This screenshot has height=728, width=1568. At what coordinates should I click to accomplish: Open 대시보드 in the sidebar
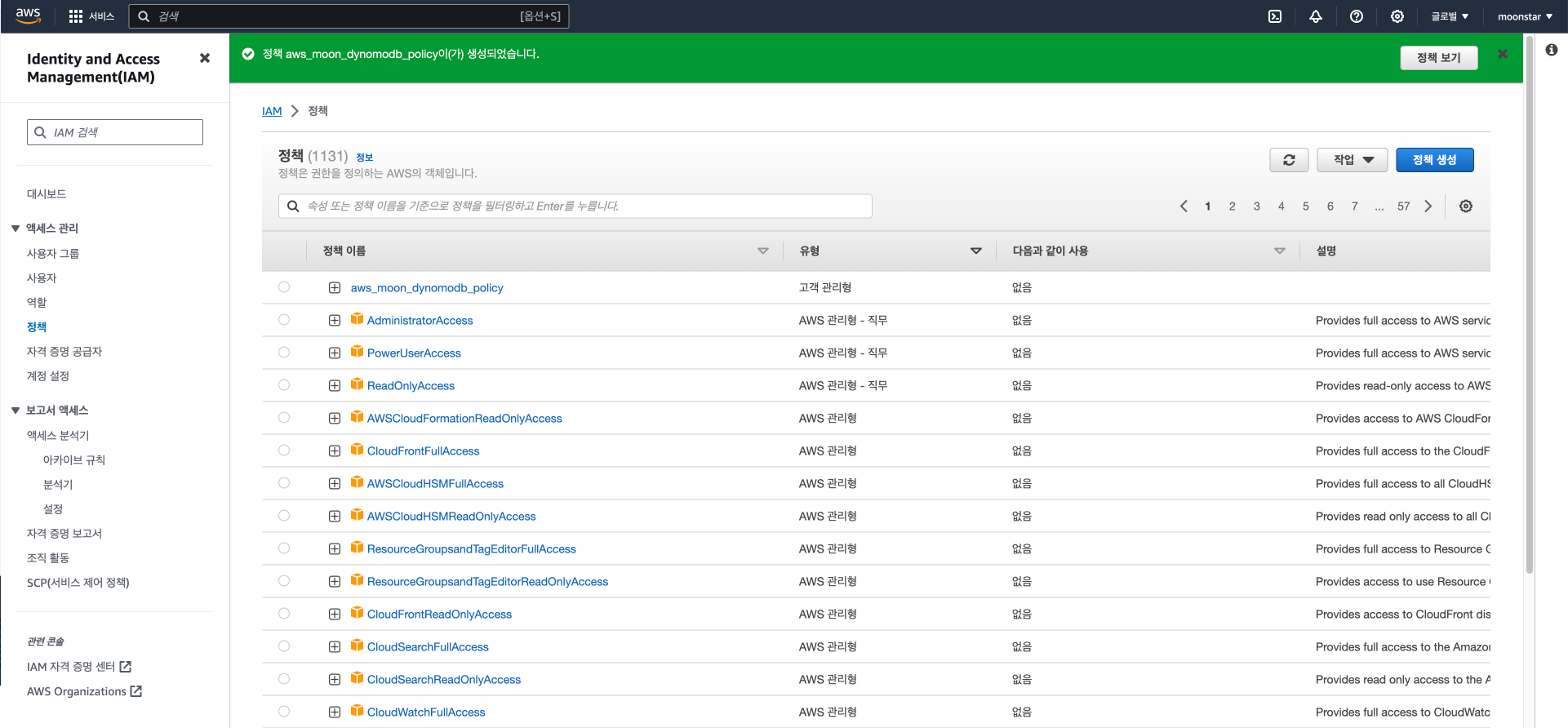click(47, 194)
